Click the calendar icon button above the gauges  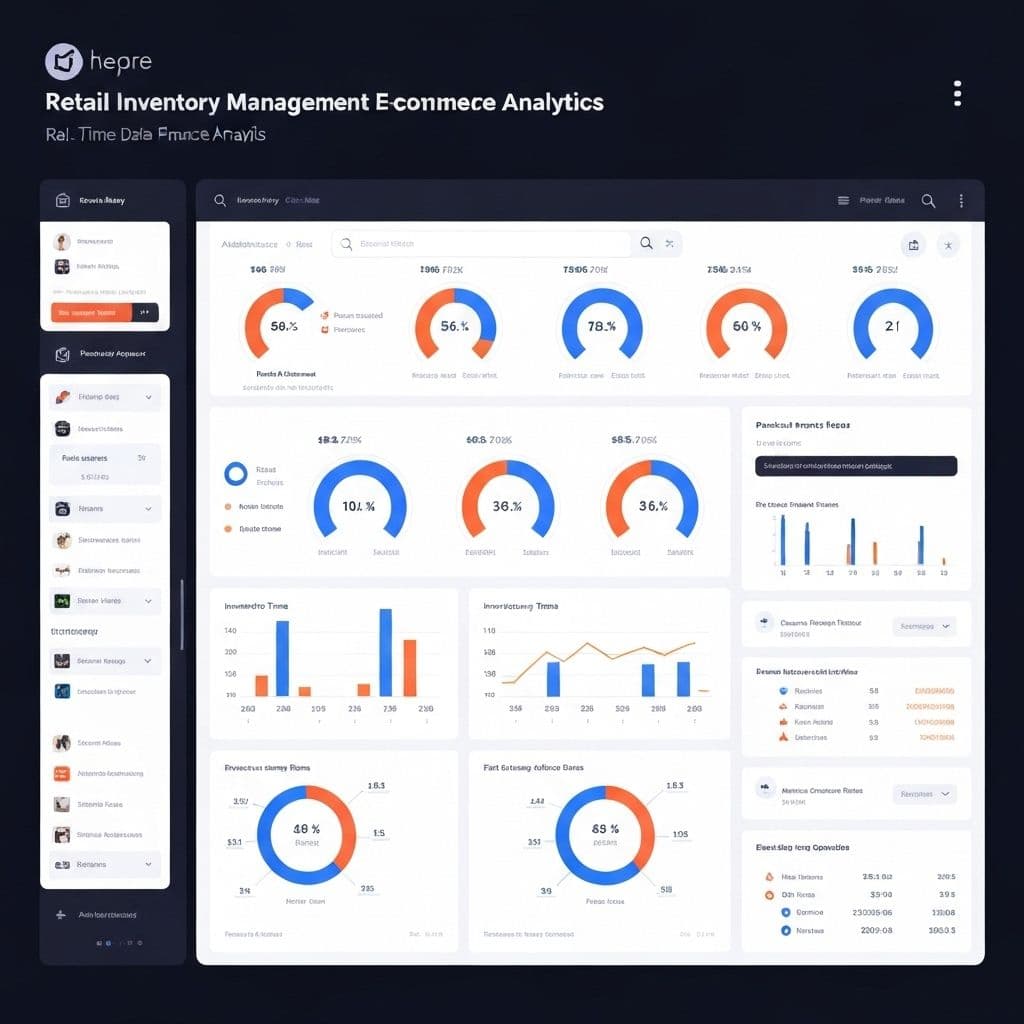913,244
